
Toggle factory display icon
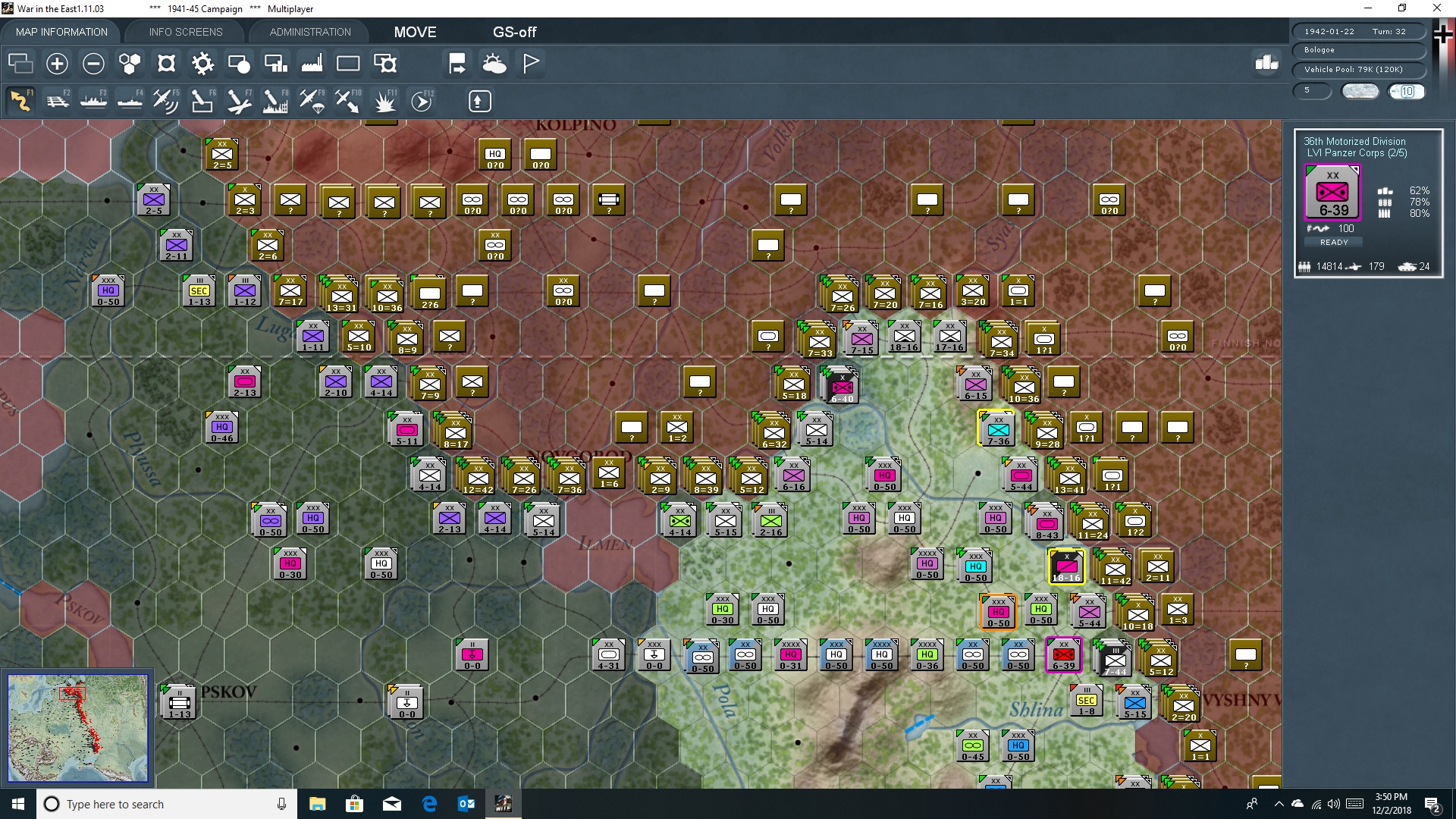312,64
